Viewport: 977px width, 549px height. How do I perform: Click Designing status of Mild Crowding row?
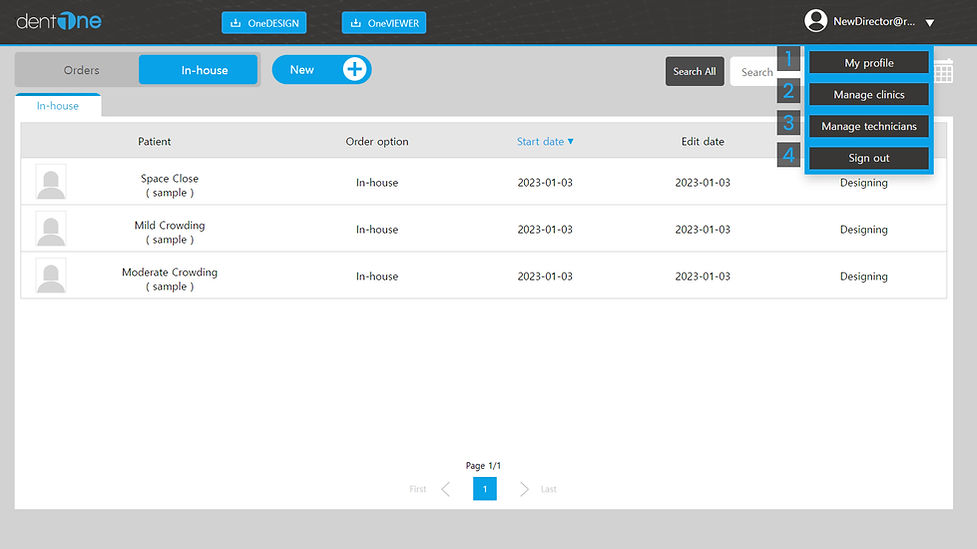click(x=864, y=229)
